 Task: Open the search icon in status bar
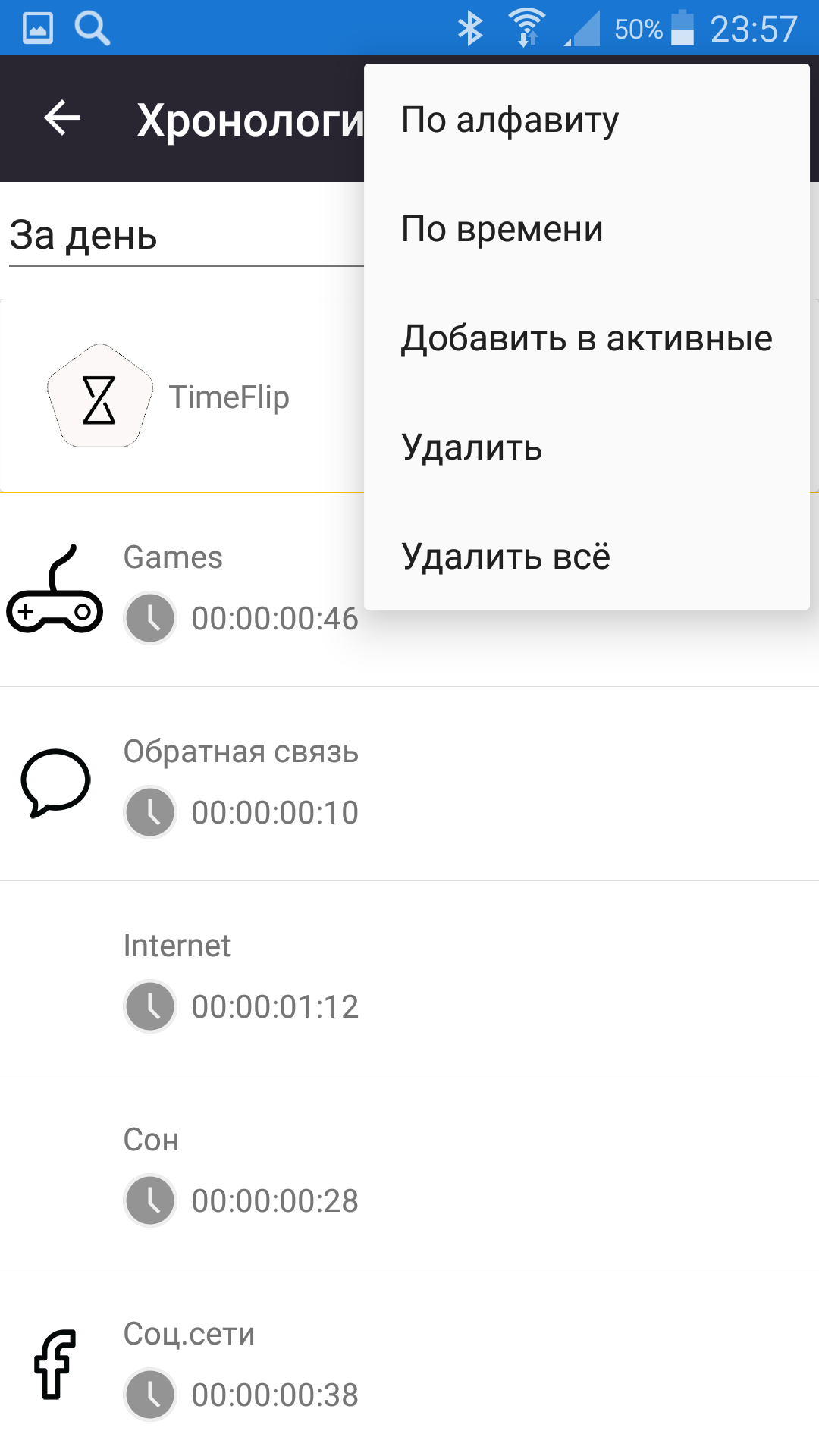click(x=93, y=29)
